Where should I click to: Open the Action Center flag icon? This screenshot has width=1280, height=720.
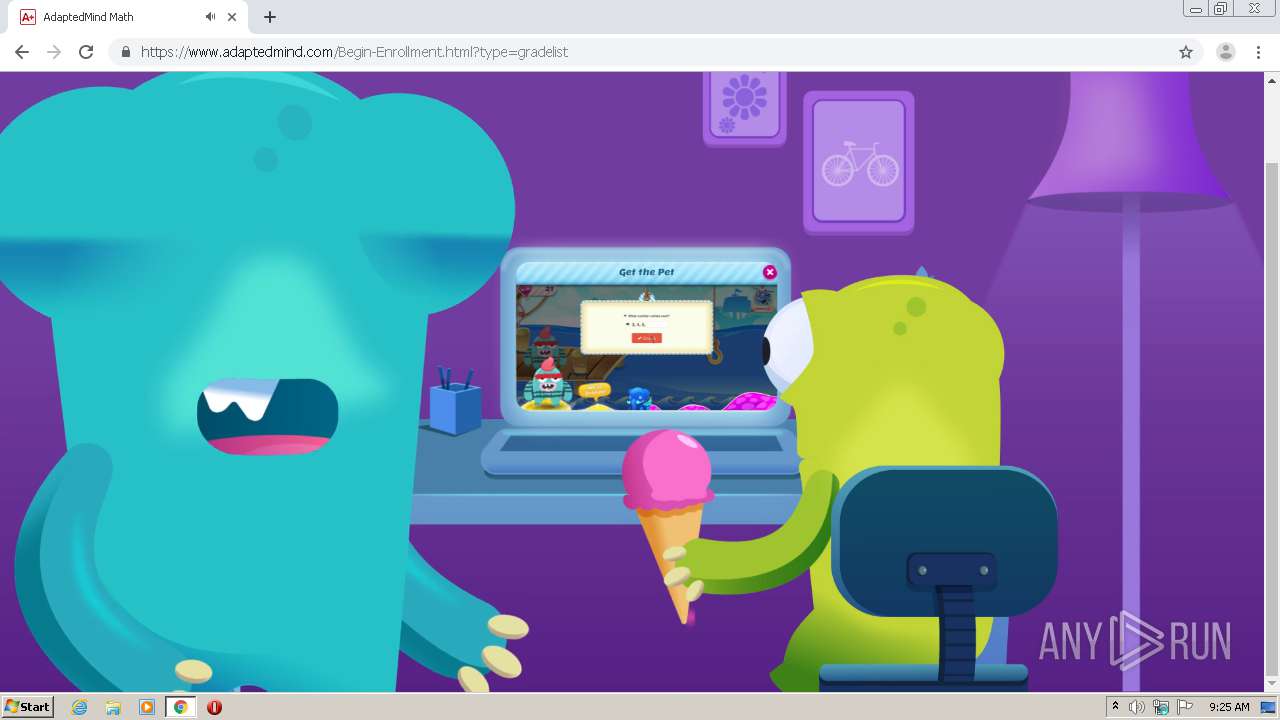[x=1185, y=707]
